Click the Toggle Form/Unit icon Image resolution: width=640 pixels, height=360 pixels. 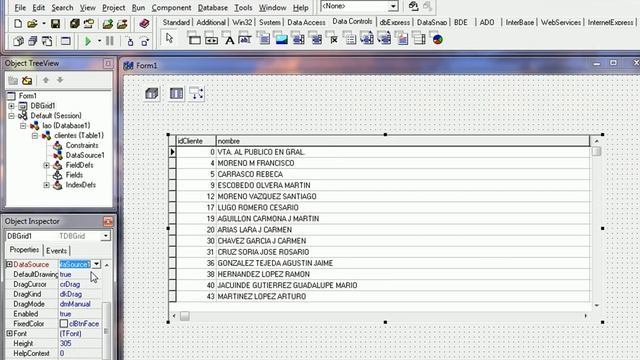[47, 41]
